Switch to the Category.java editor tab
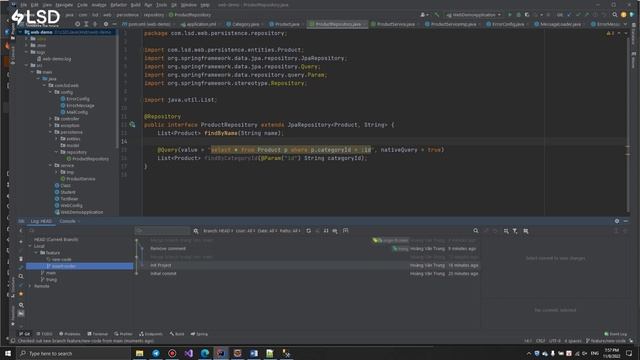Viewport: 640px width, 360px height. click(x=243, y=24)
